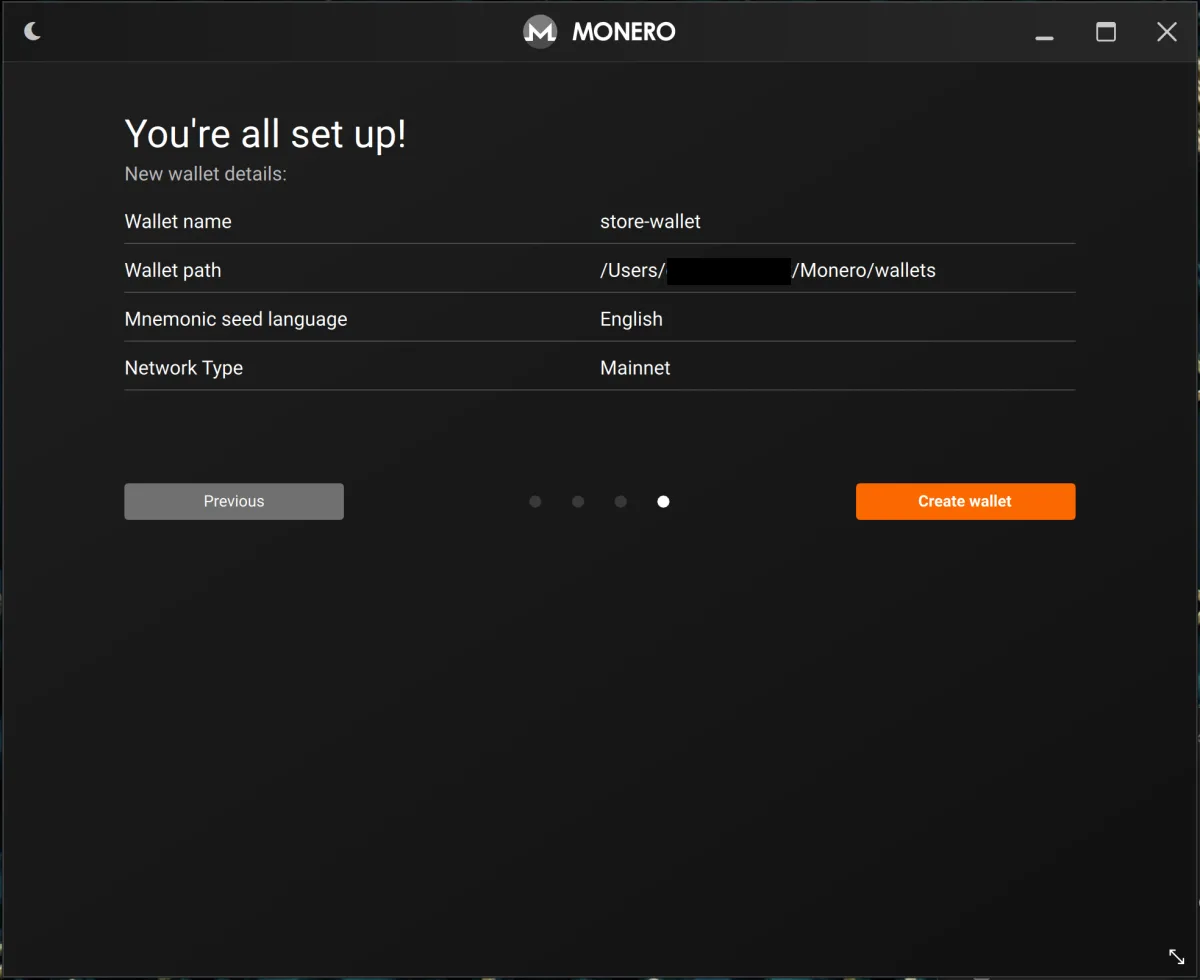
Task: Click the Monero logo in title bar
Action: [540, 32]
